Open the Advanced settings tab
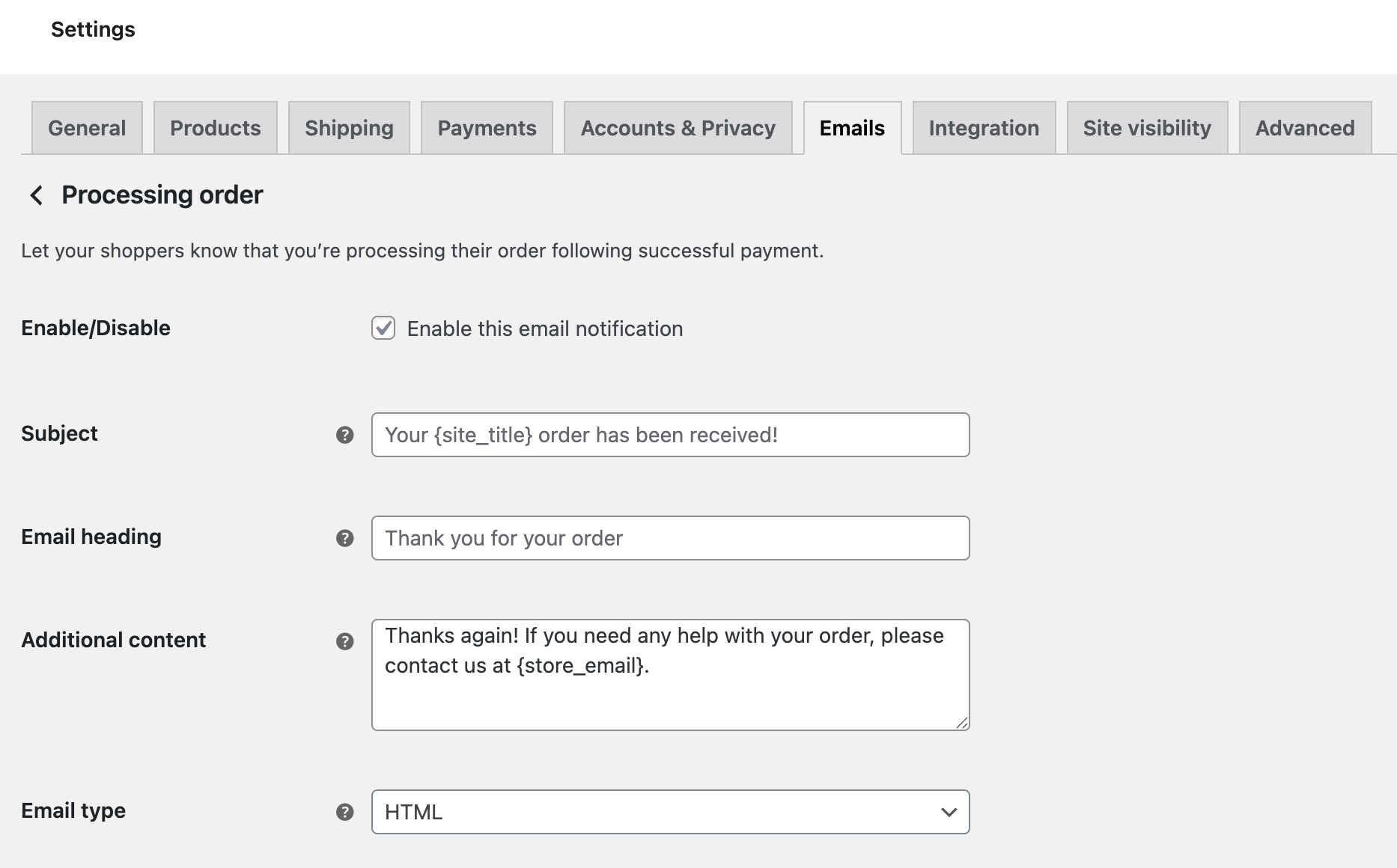This screenshot has width=1397, height=868. pyautogui.click(x=1305, y=128)
